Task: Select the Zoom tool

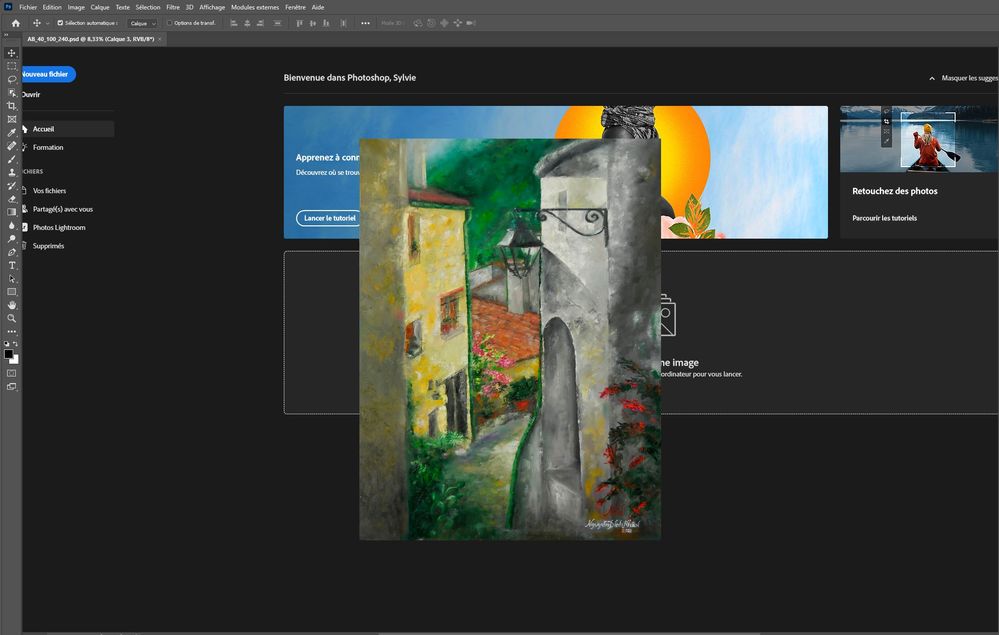Action: pos(11,318)
